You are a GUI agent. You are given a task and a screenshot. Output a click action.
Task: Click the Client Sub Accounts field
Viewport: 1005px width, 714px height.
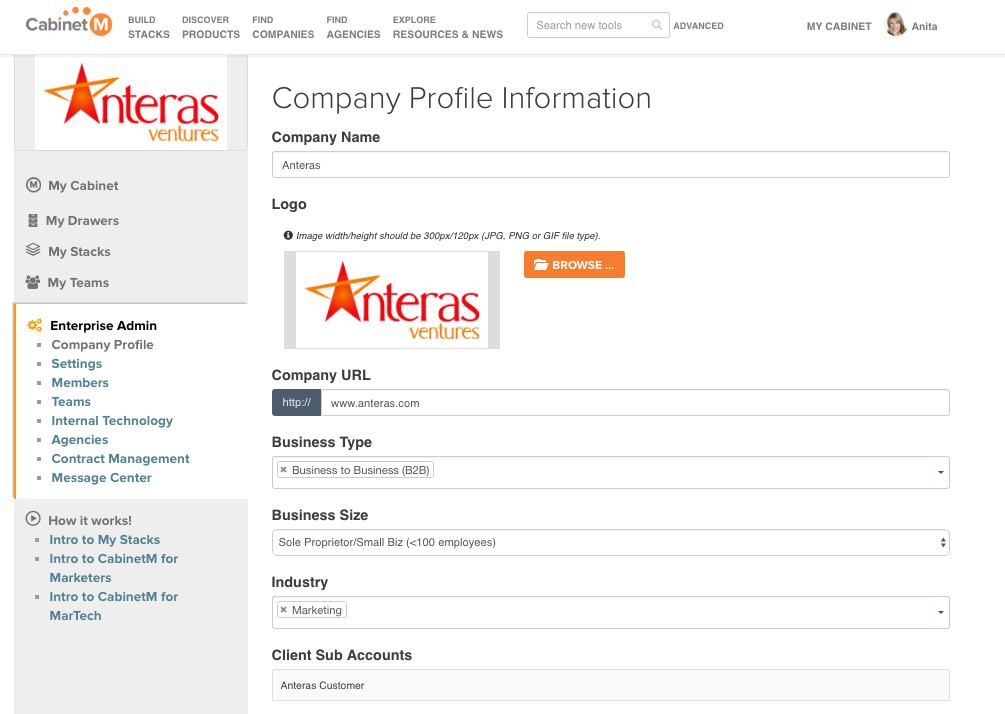(610, 685)
